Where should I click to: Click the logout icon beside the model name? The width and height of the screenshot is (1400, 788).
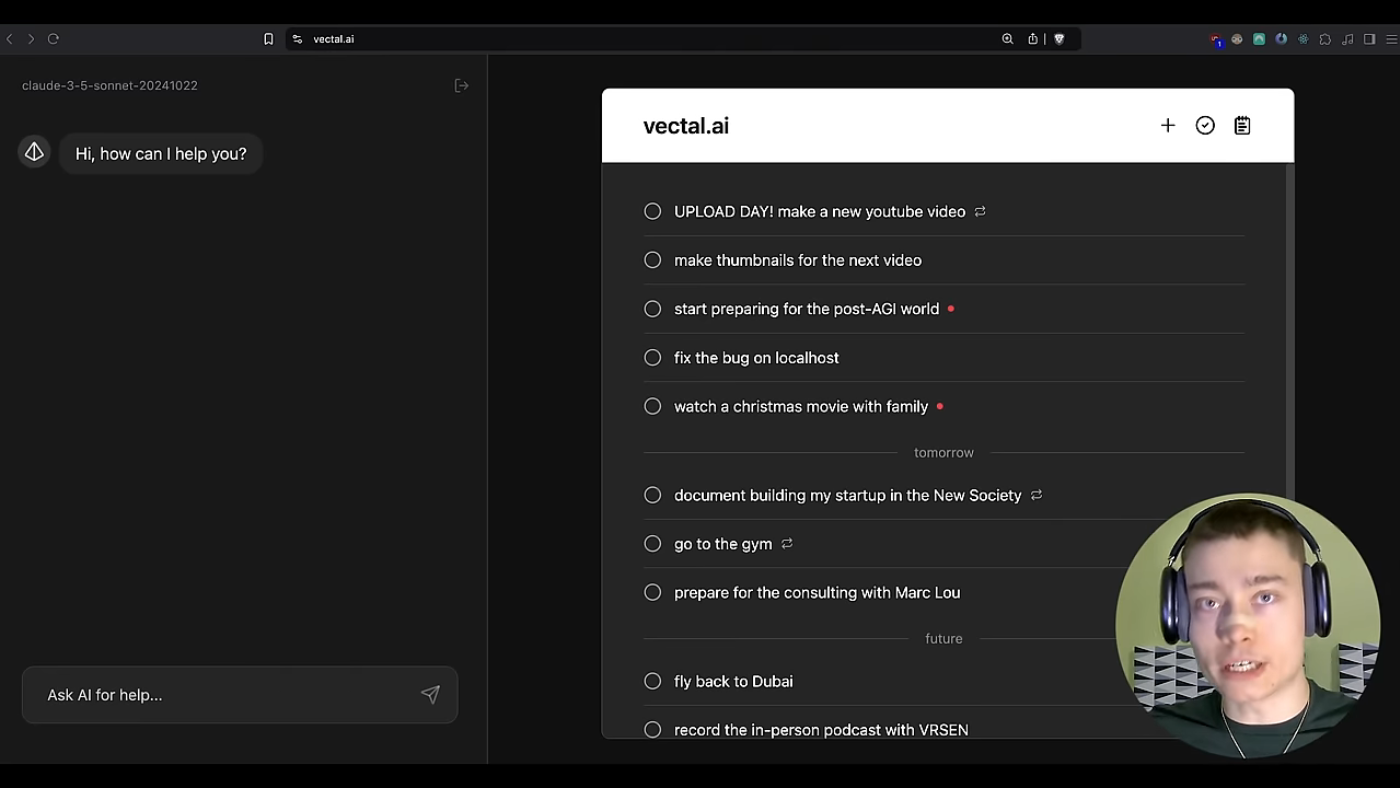[x=461, y=85]
